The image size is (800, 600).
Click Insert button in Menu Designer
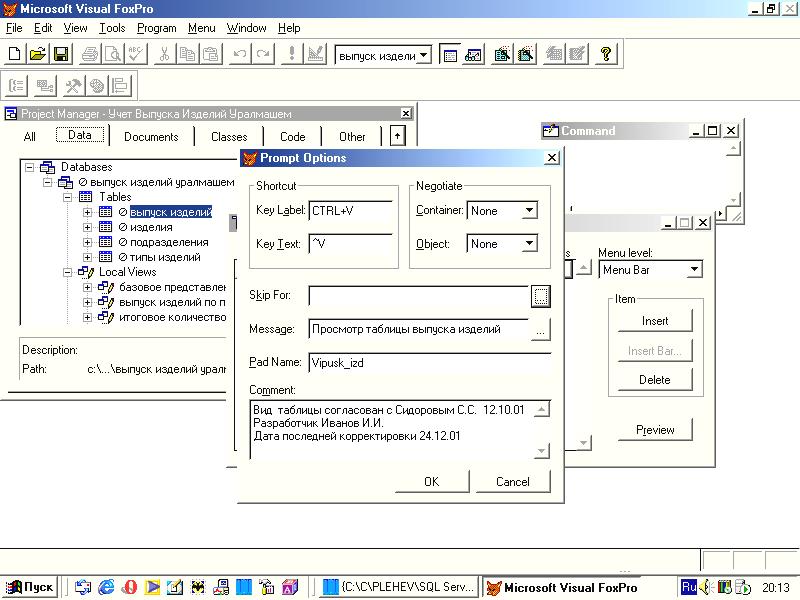pos(655,321)
